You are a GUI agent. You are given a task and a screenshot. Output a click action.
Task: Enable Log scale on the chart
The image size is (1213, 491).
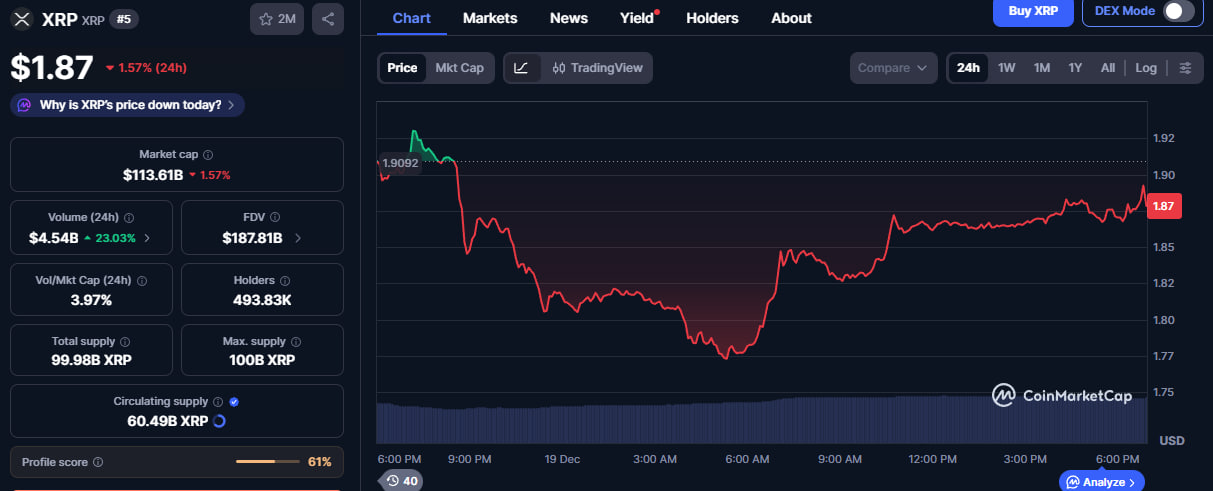1146,68
